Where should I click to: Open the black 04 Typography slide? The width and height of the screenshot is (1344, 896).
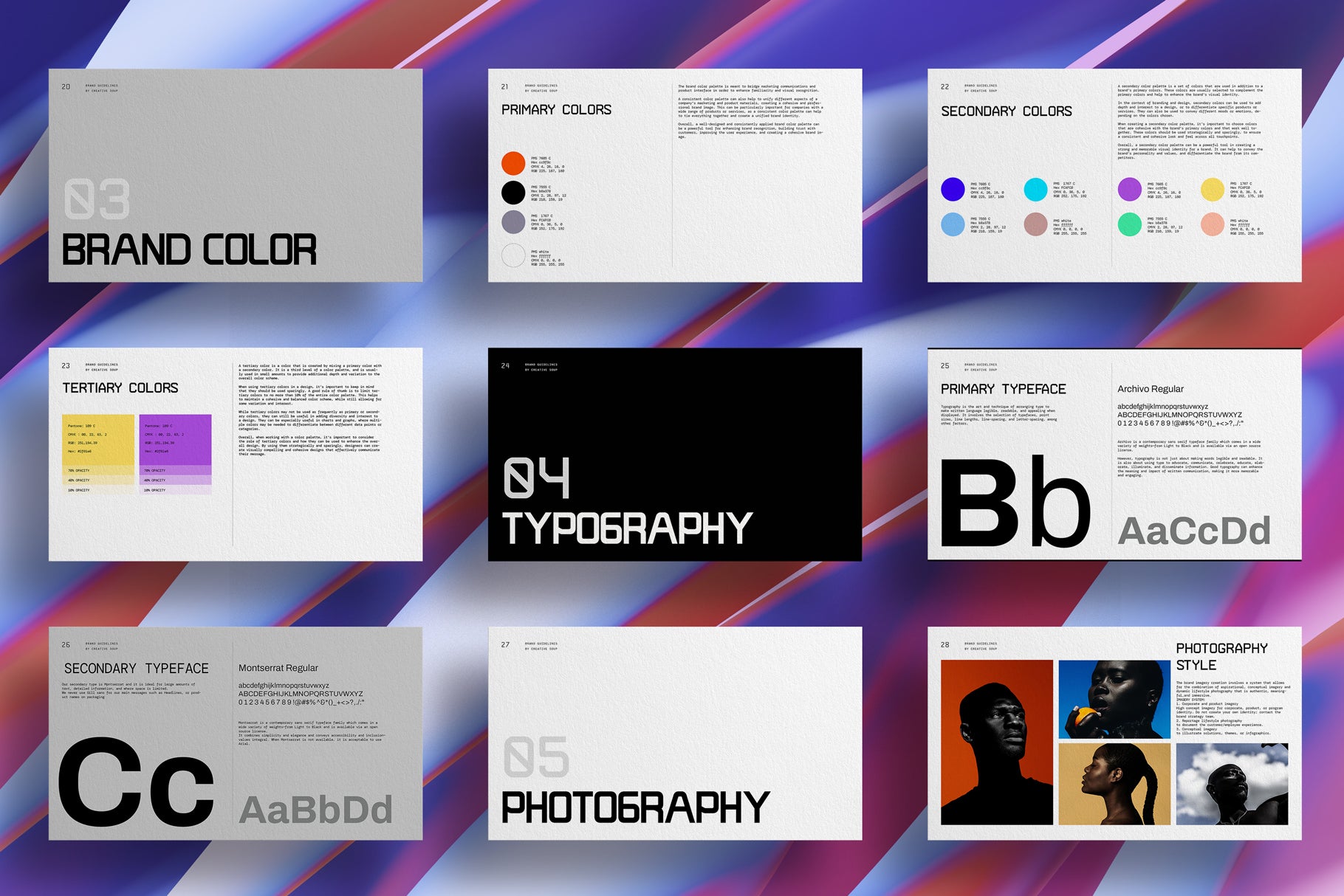674,454
